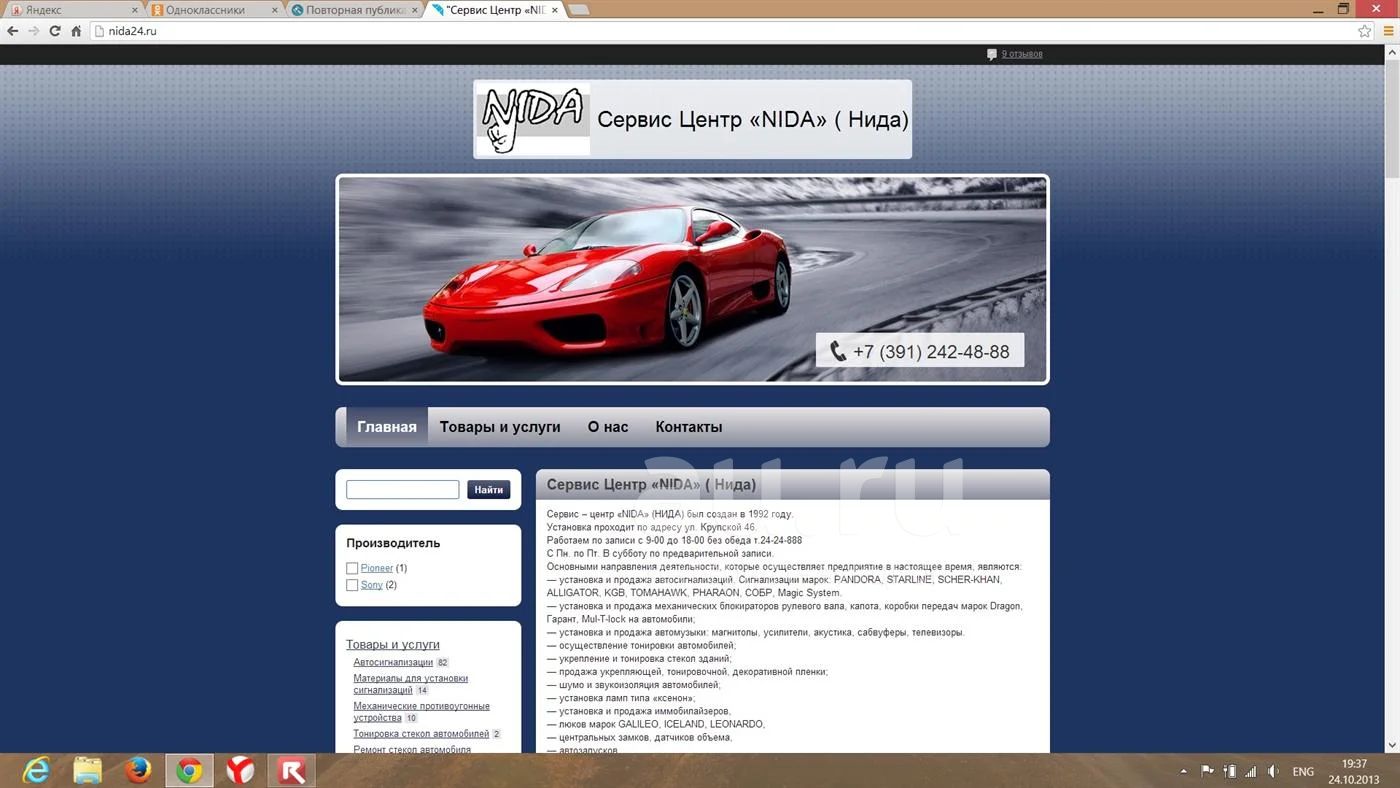
Task: Open the 9 отзывов link
Action: pyautogui.click(x=1021, y=54)
